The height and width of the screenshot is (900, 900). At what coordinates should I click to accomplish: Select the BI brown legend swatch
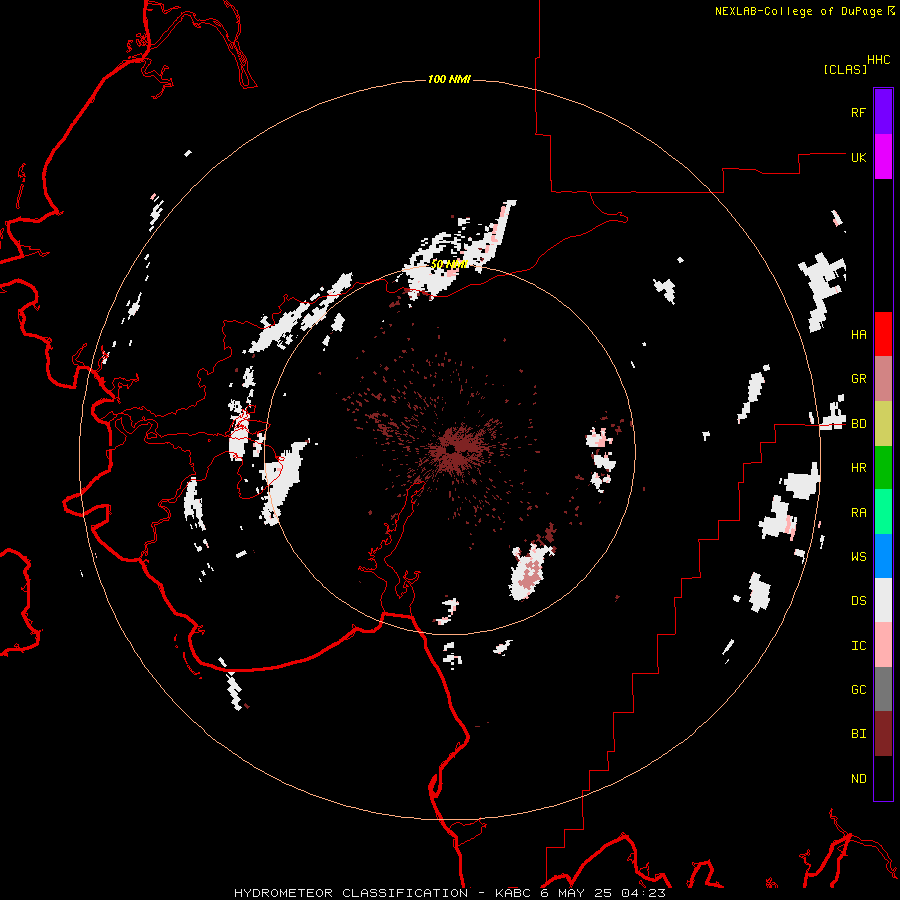[x=883, y=734]
